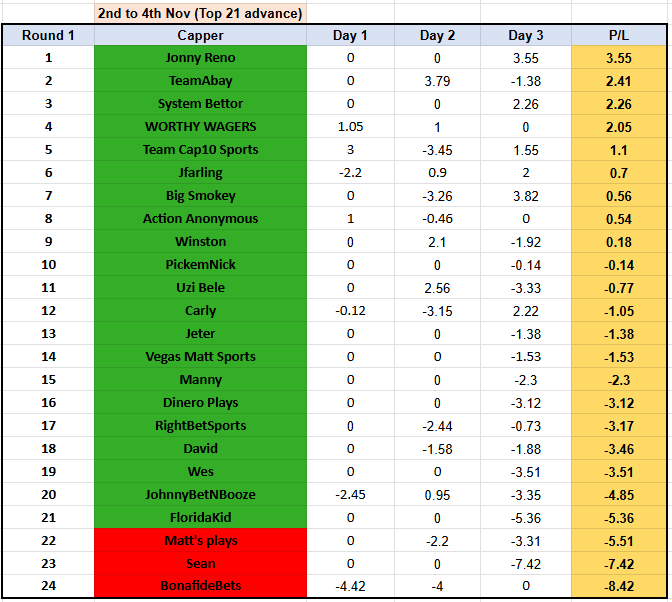This screenshot has width=672, height=602.
Task: Select Manny's P/L value -2.3
Action: tap(619, 380)
